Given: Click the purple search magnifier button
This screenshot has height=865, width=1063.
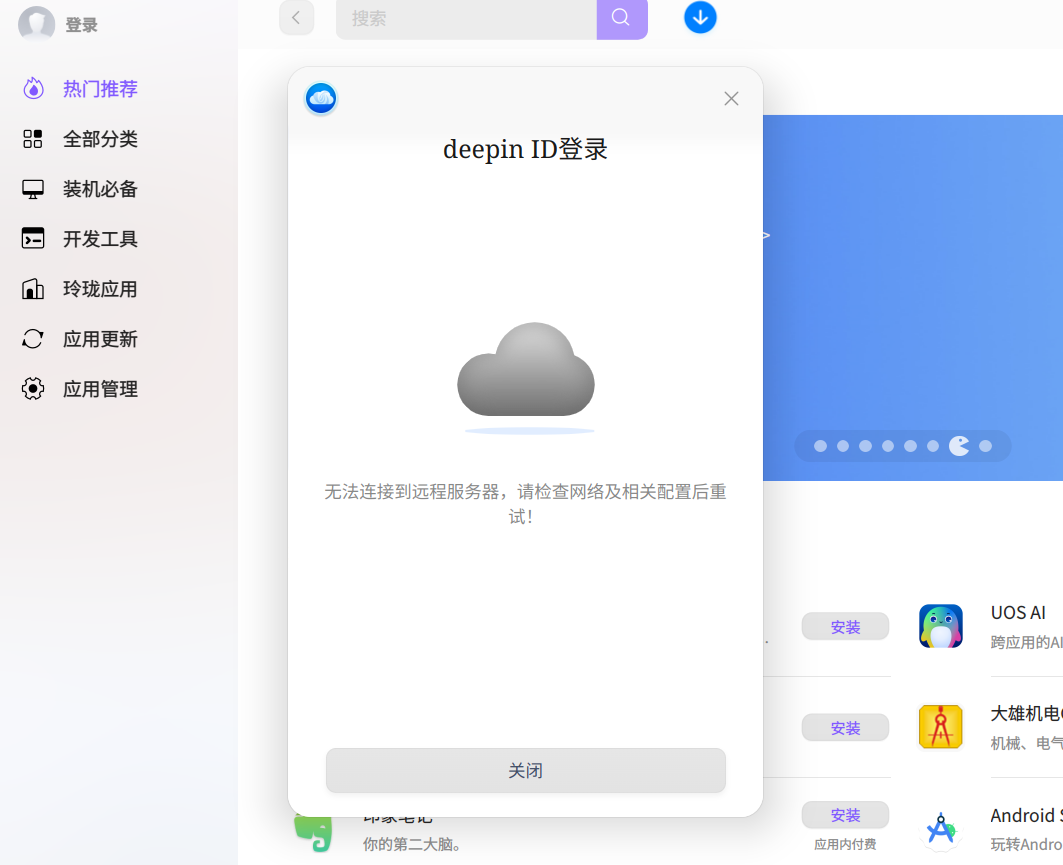Looking at the screenshot, I should coord(622,18).
